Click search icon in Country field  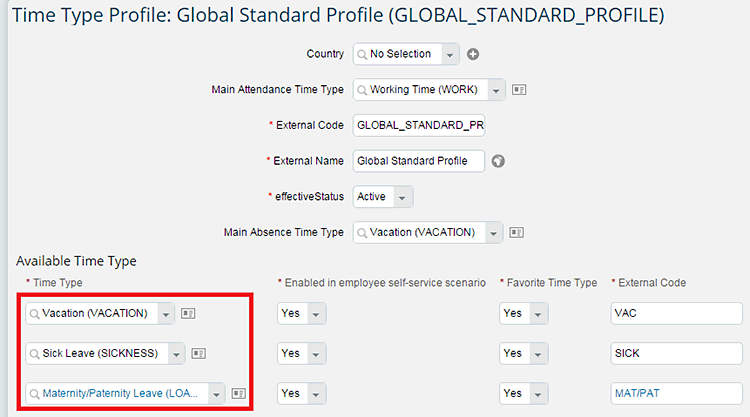point(362,54)
